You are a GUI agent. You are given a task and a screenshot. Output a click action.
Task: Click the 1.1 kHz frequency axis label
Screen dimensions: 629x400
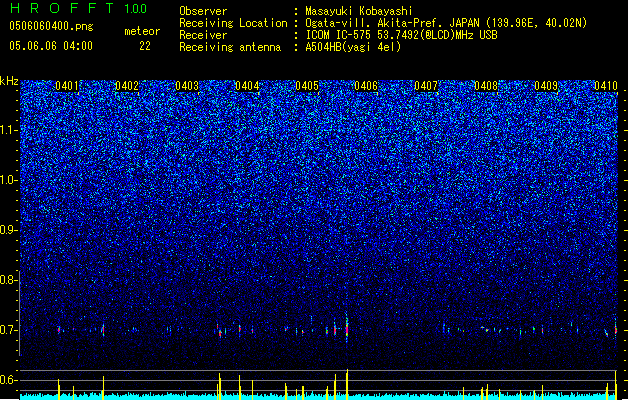[8, 130]
